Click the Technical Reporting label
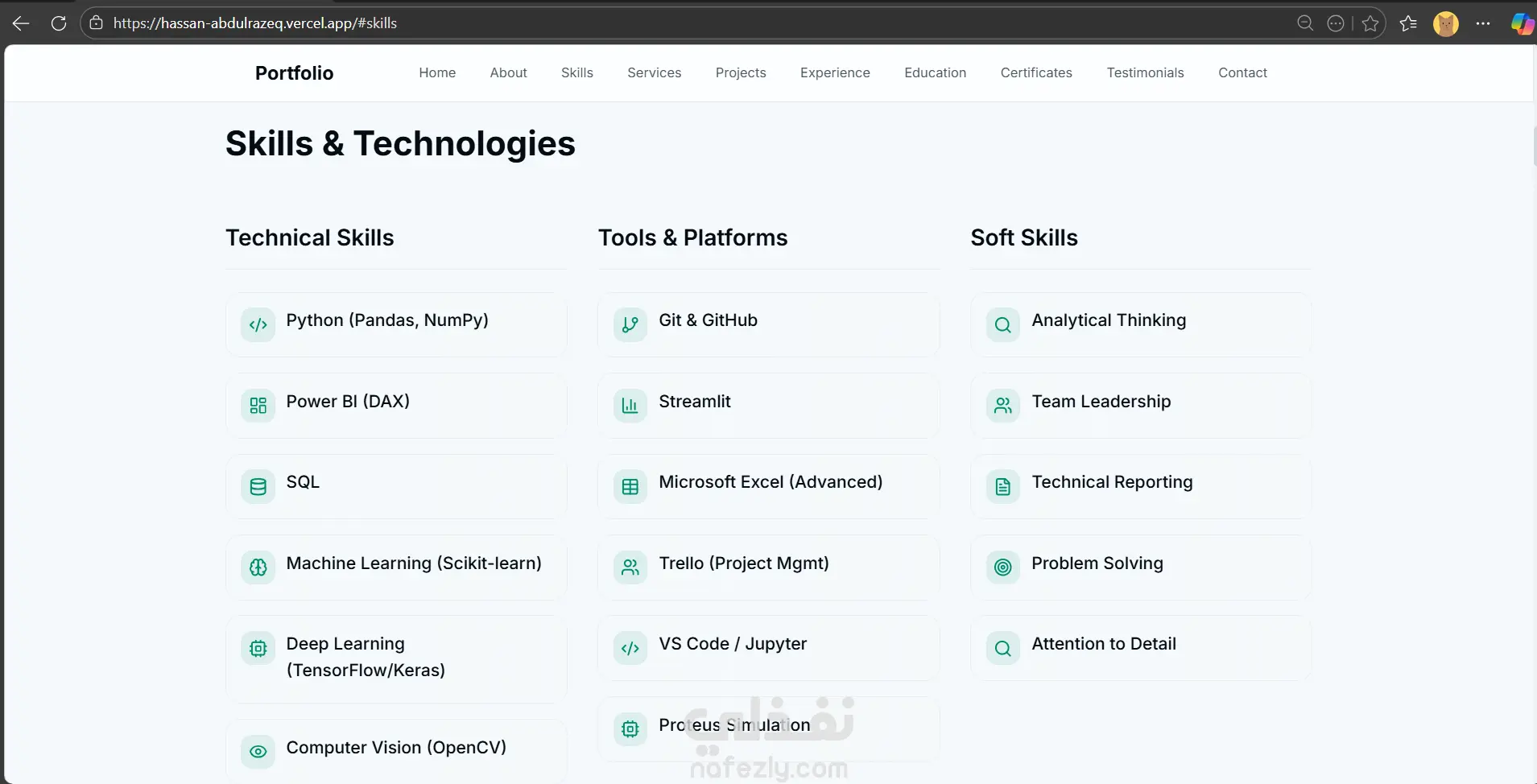The image size is (1537, 784). pyautogui.click(x=1112, y=482)
